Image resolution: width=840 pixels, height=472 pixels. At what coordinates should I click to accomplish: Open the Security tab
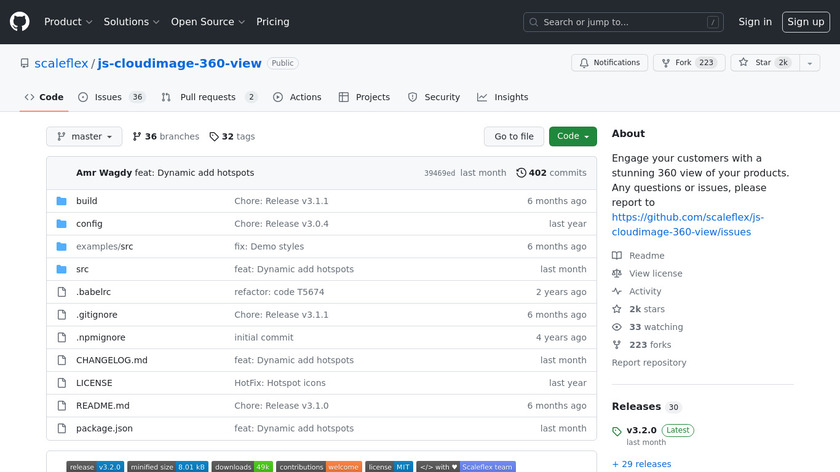tap(434, 97)
